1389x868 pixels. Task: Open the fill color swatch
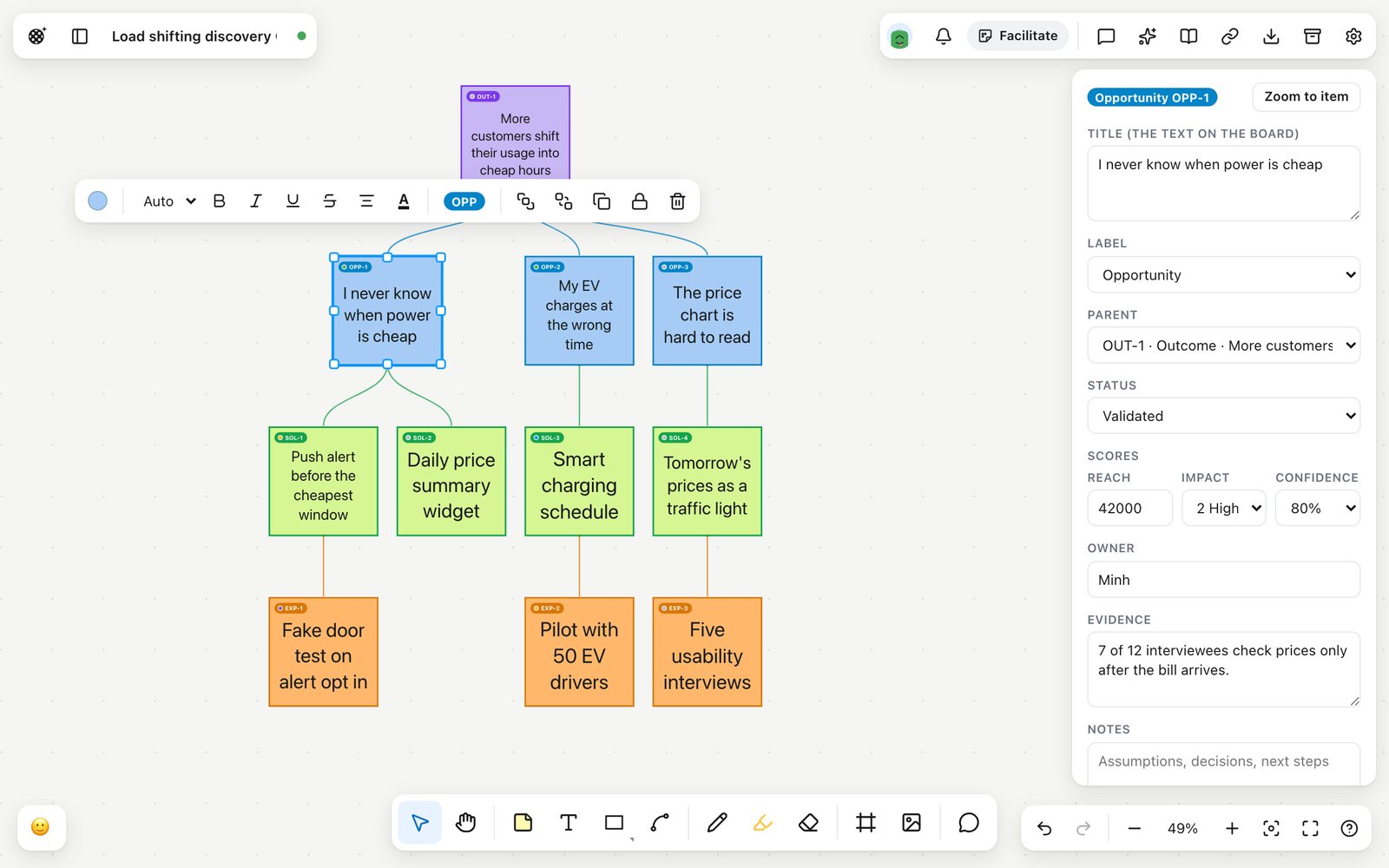pyautogui.click(x=98, y=201)
